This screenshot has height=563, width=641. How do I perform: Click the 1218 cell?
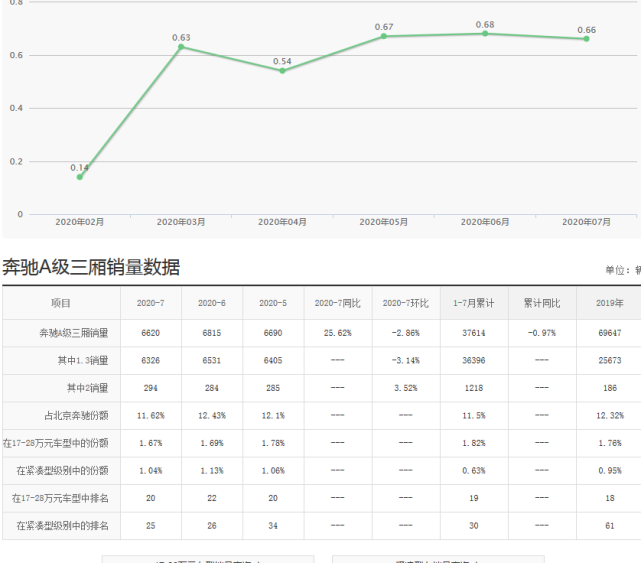(474, 388)
